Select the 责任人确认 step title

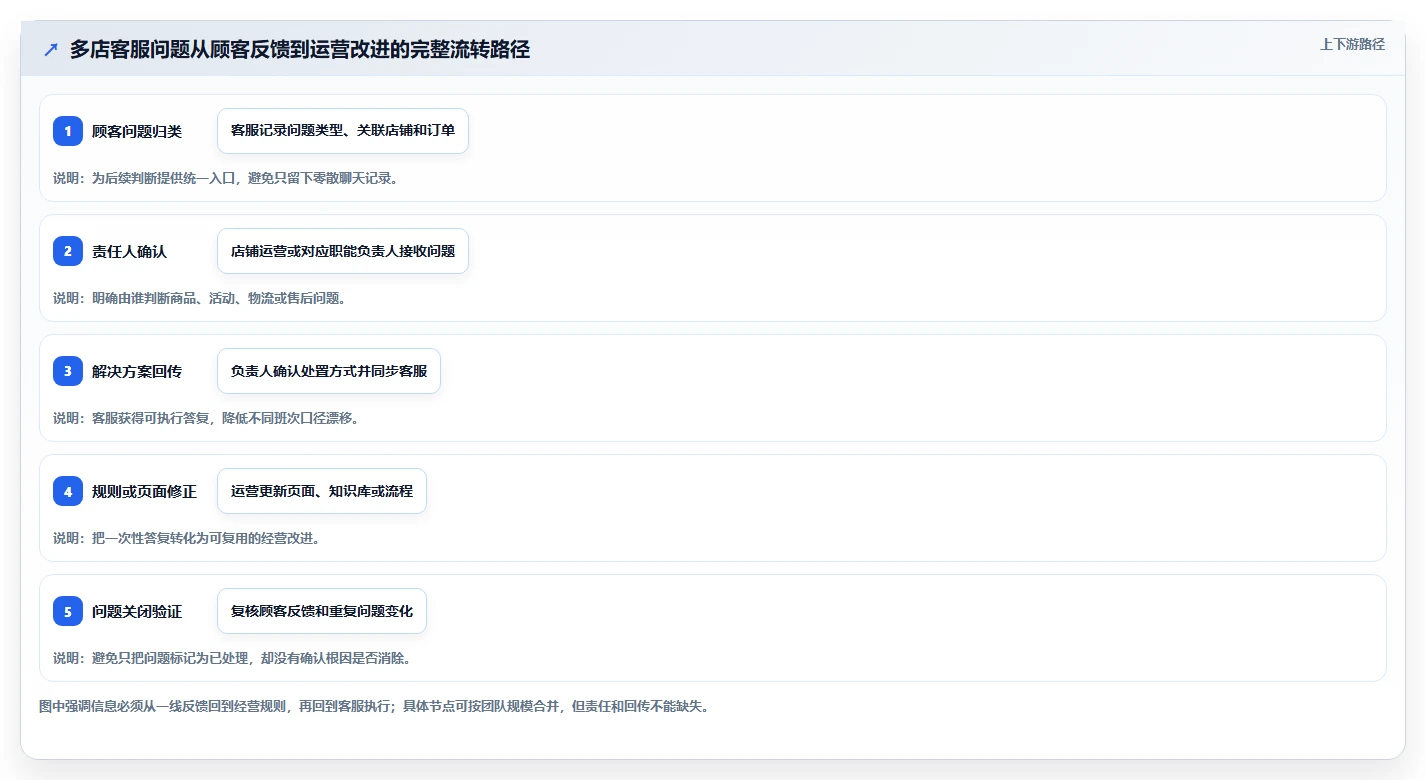point(129,251)
